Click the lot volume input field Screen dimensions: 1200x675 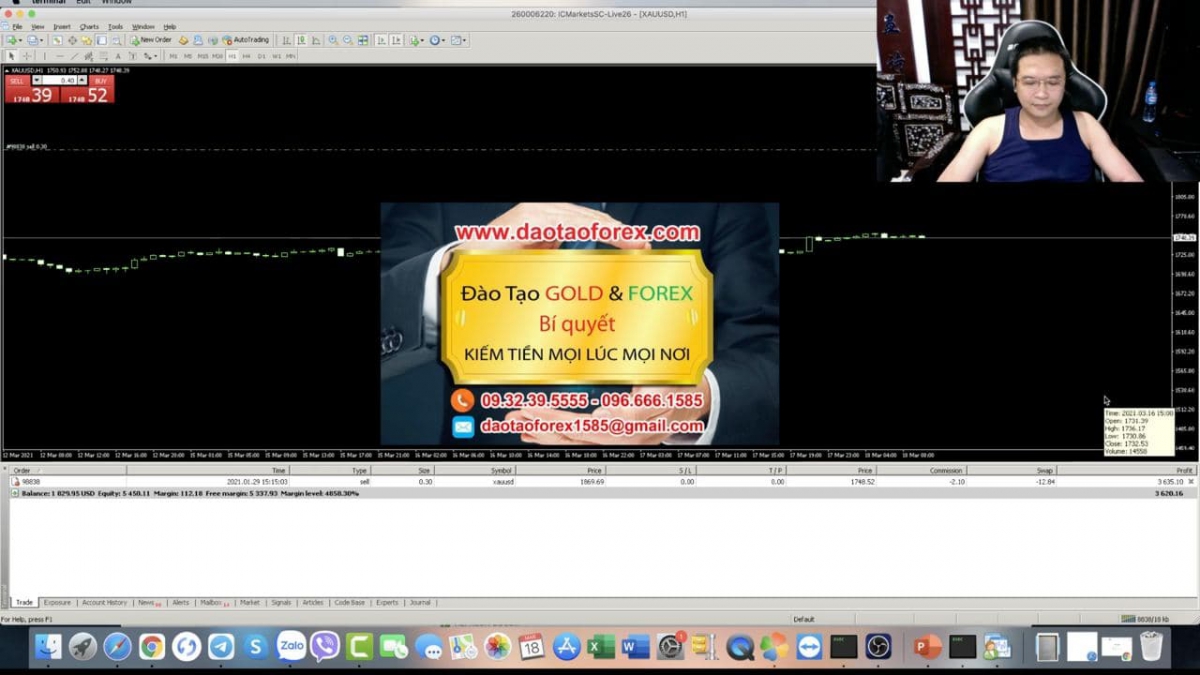(x=60, y=80)
